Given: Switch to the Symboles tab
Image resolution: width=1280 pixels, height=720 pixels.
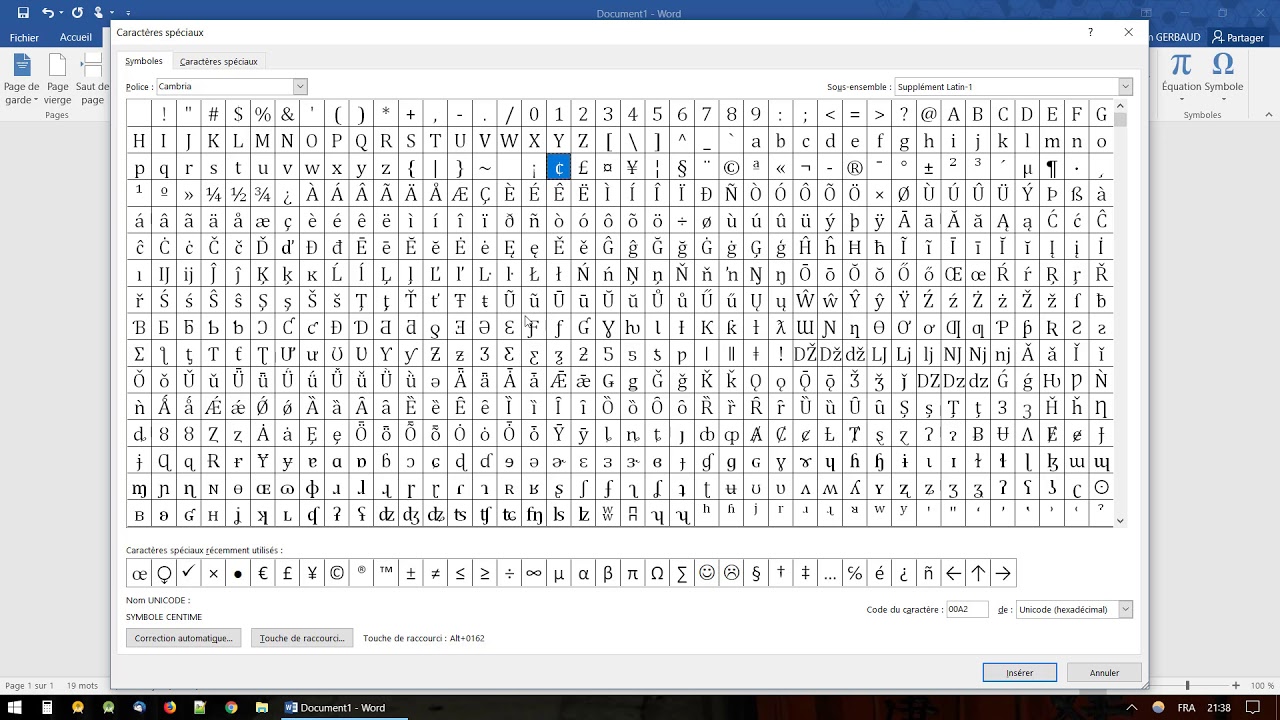Looking at the screenshot, I should 144,61.
